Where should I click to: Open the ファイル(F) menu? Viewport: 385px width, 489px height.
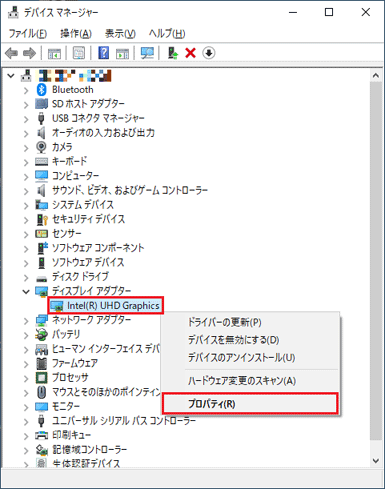(28, 33)
